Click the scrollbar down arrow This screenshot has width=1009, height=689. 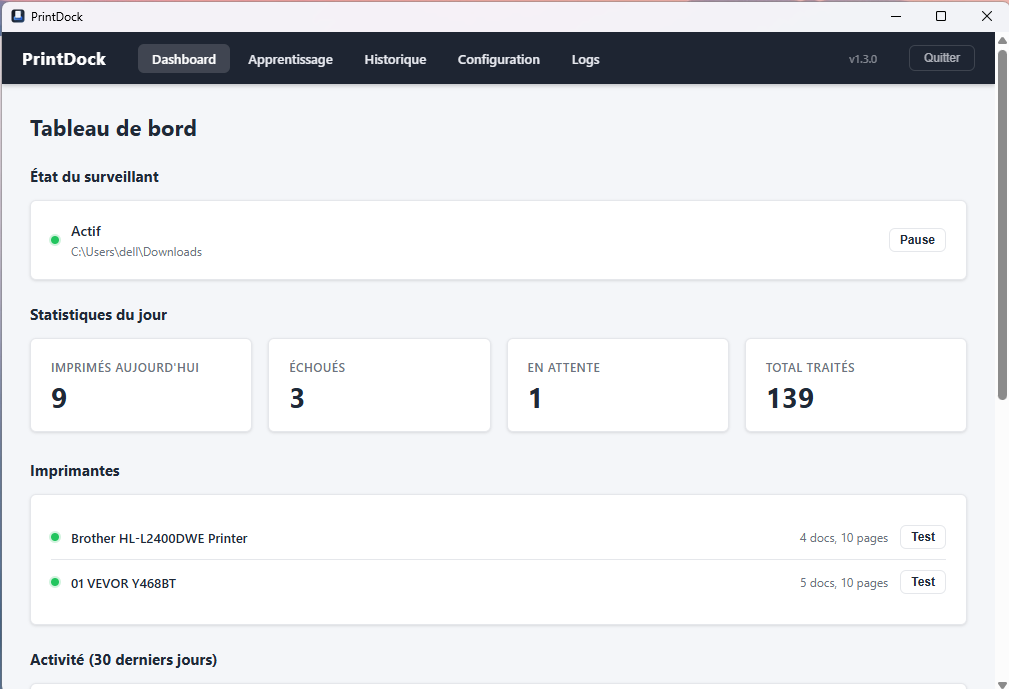point(1002,681)
